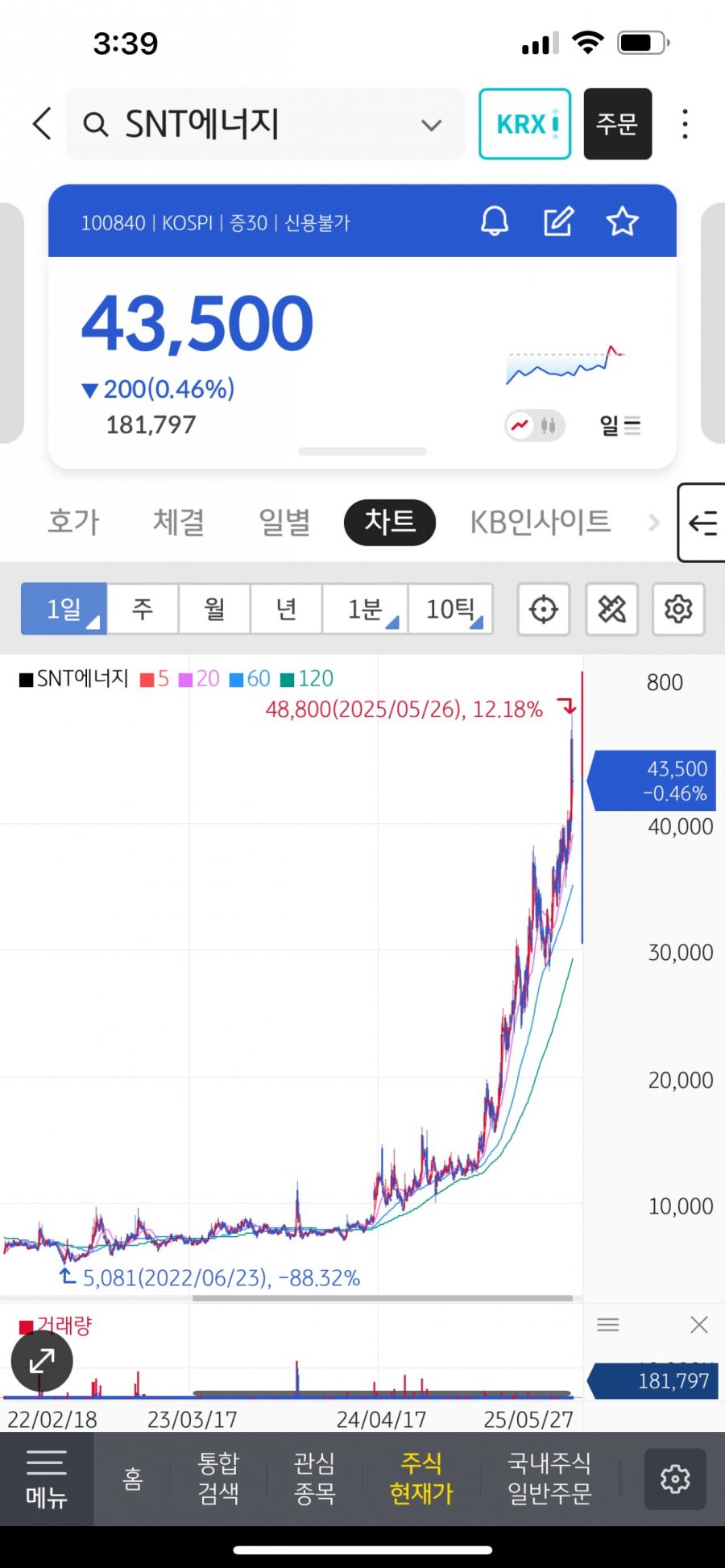725x1568 pixels.
Task: Select 주식현재가 in bottom bar
Action: point(421,1479)
